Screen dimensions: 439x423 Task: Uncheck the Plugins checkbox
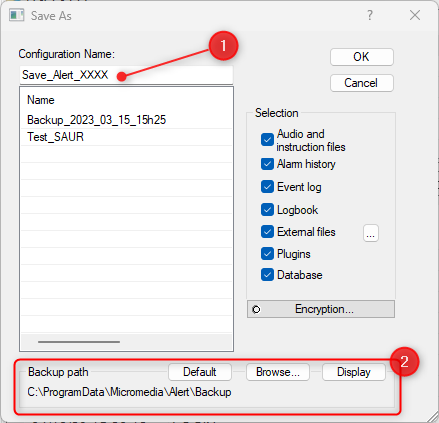pos(267,254)
